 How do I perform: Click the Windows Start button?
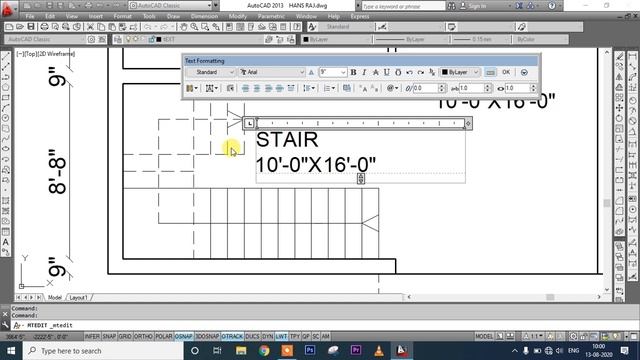11,351
